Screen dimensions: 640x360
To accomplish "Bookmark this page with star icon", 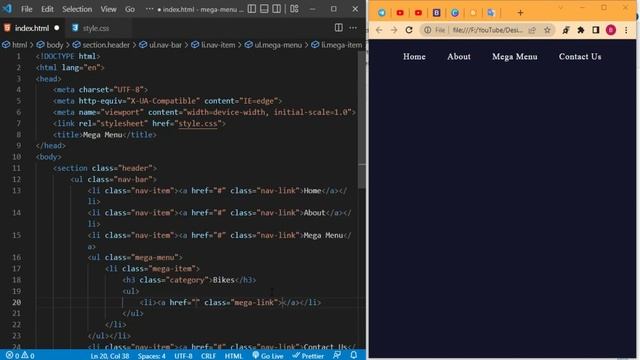I will [x=547, y=30].
